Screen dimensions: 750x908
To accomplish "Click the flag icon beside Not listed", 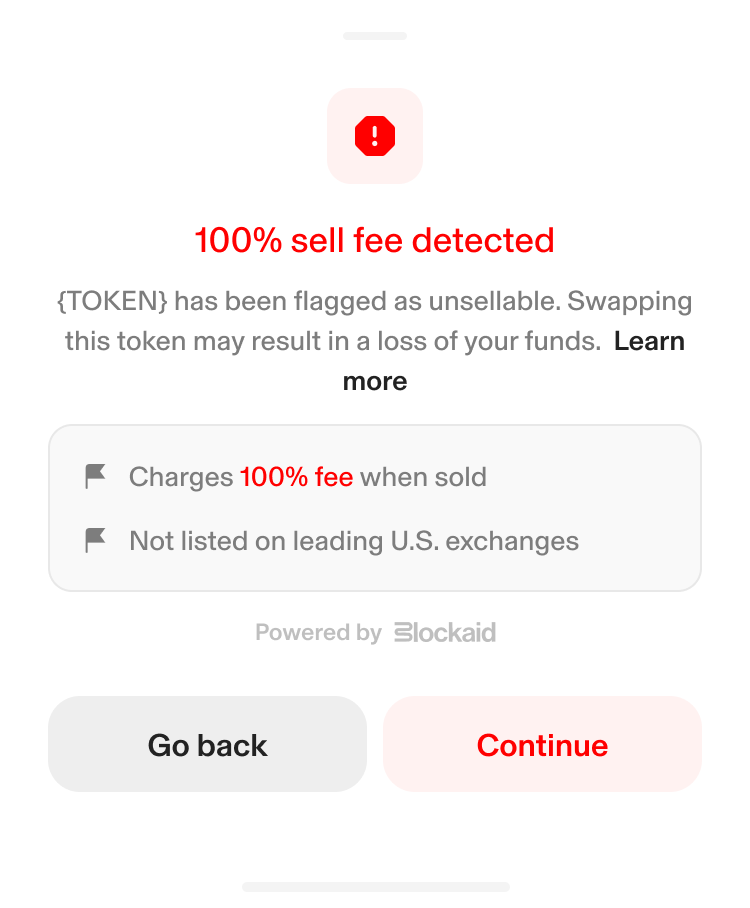I will pyautogui.click(x=95, y=540).
